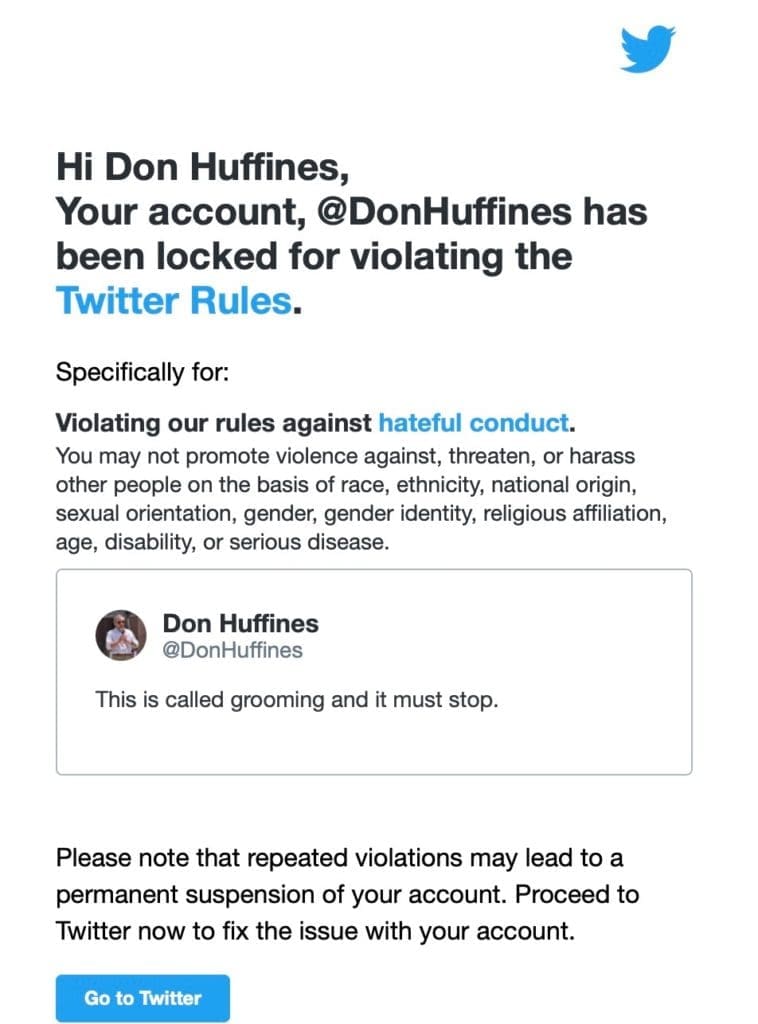Click the "Specifically for:" text

[143, 373]
